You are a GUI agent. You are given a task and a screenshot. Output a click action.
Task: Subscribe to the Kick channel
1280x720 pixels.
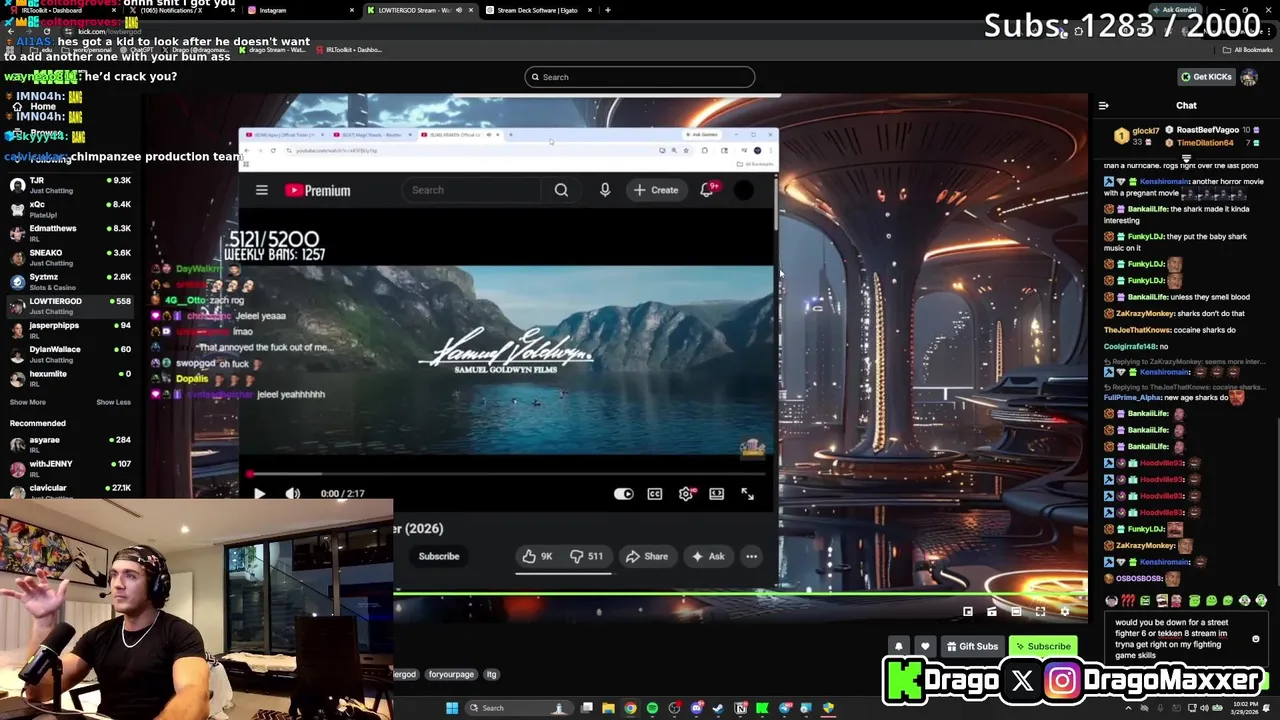1042,646
